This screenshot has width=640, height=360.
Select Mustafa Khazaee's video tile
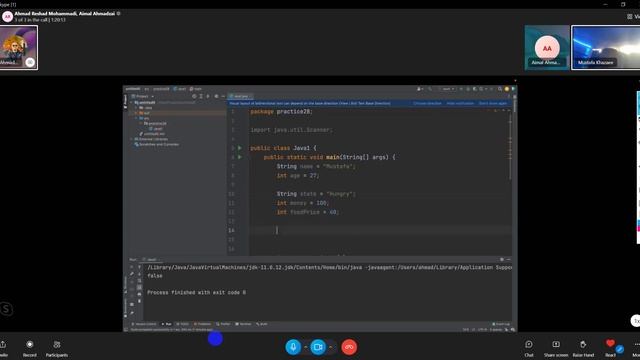click(x=606, y=47)
